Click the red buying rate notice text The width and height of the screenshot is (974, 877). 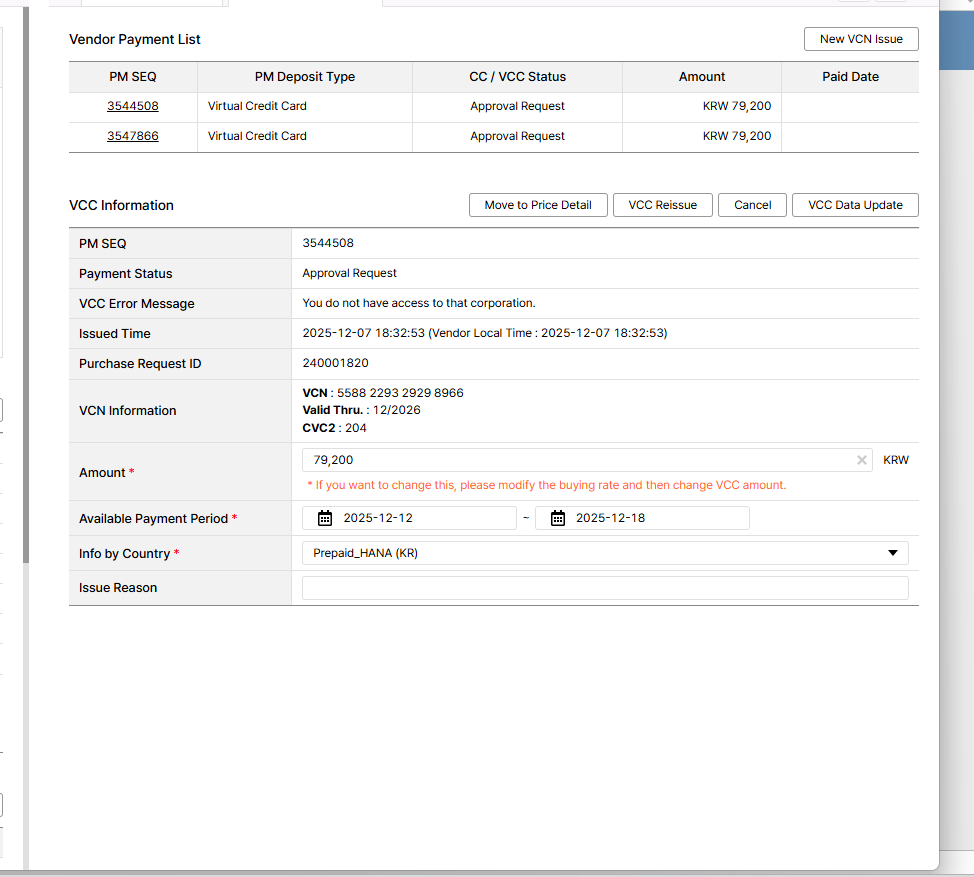[547, 485]
